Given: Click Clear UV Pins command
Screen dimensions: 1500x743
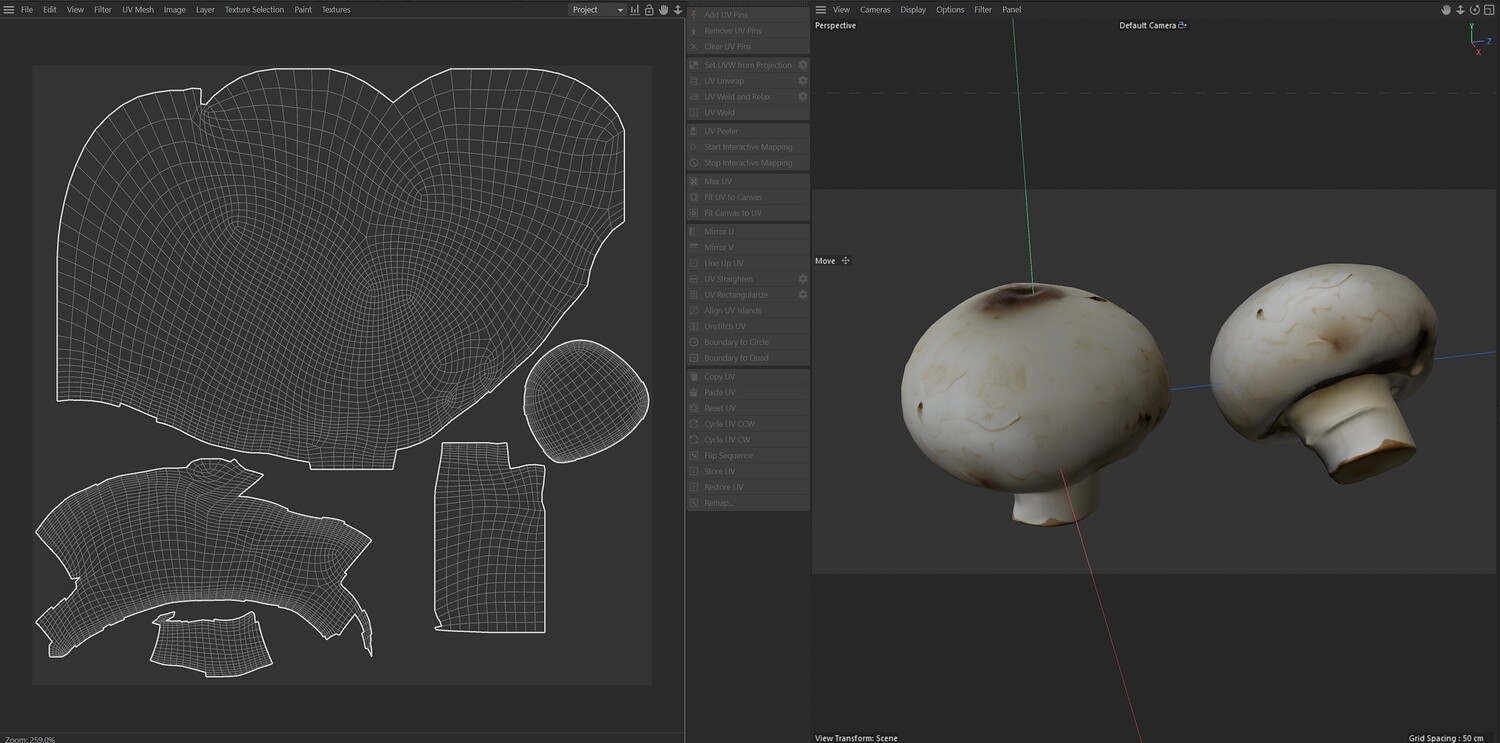Looking at the screenshot, I should 748,47.
